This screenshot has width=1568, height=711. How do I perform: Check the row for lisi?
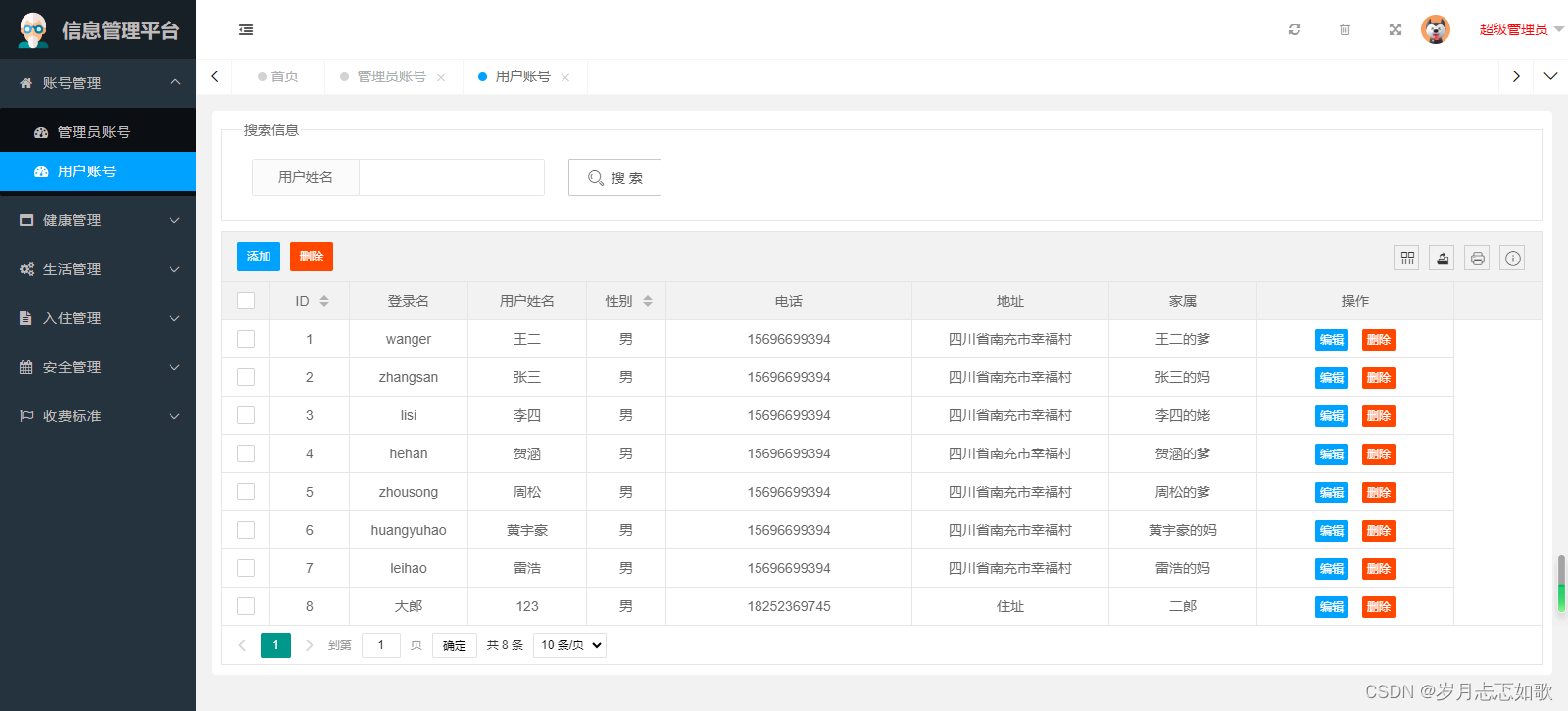click(x=246, y=415)
